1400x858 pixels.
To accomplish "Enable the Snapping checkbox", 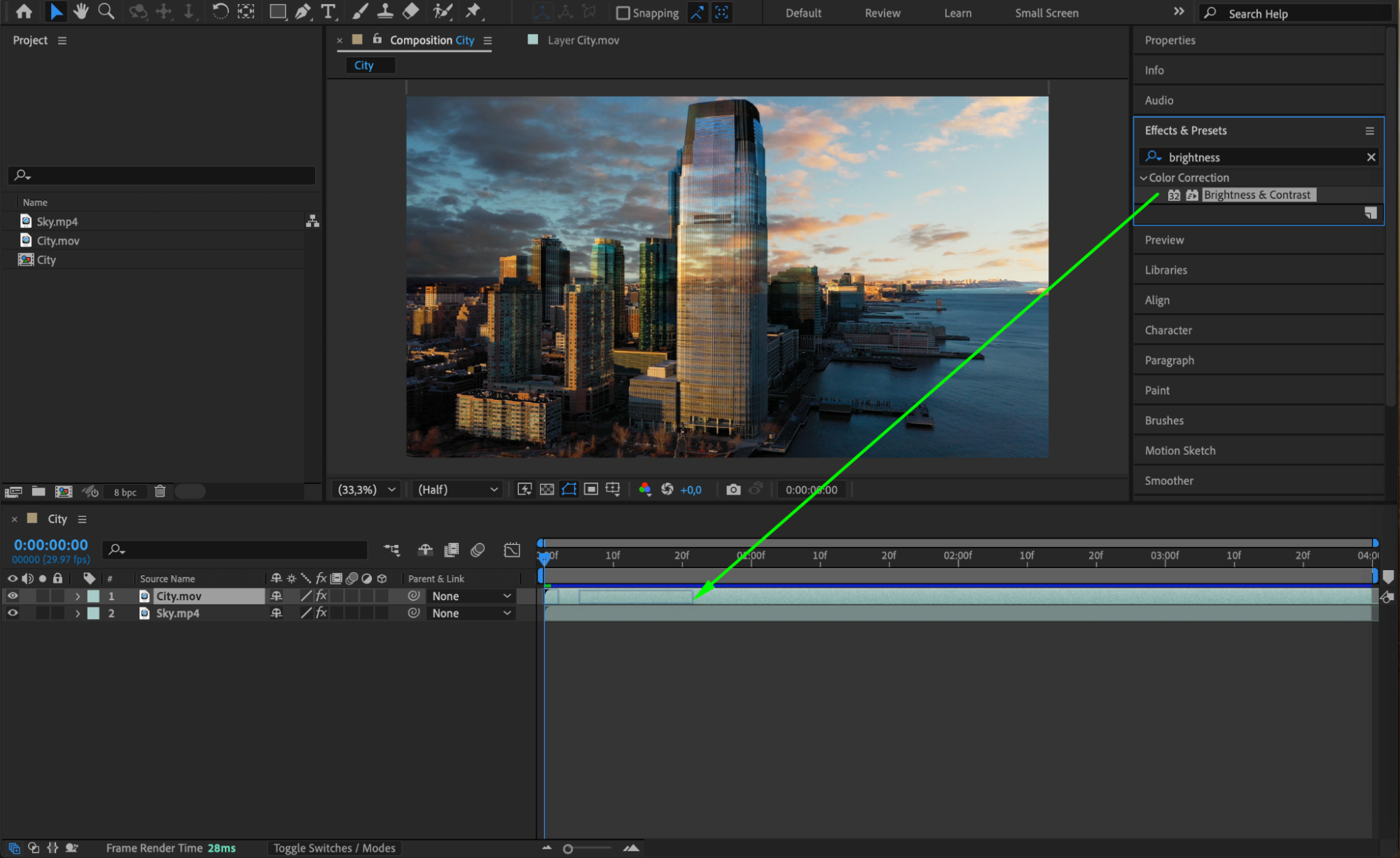I will pyautogui.click(x=623, y=13).
